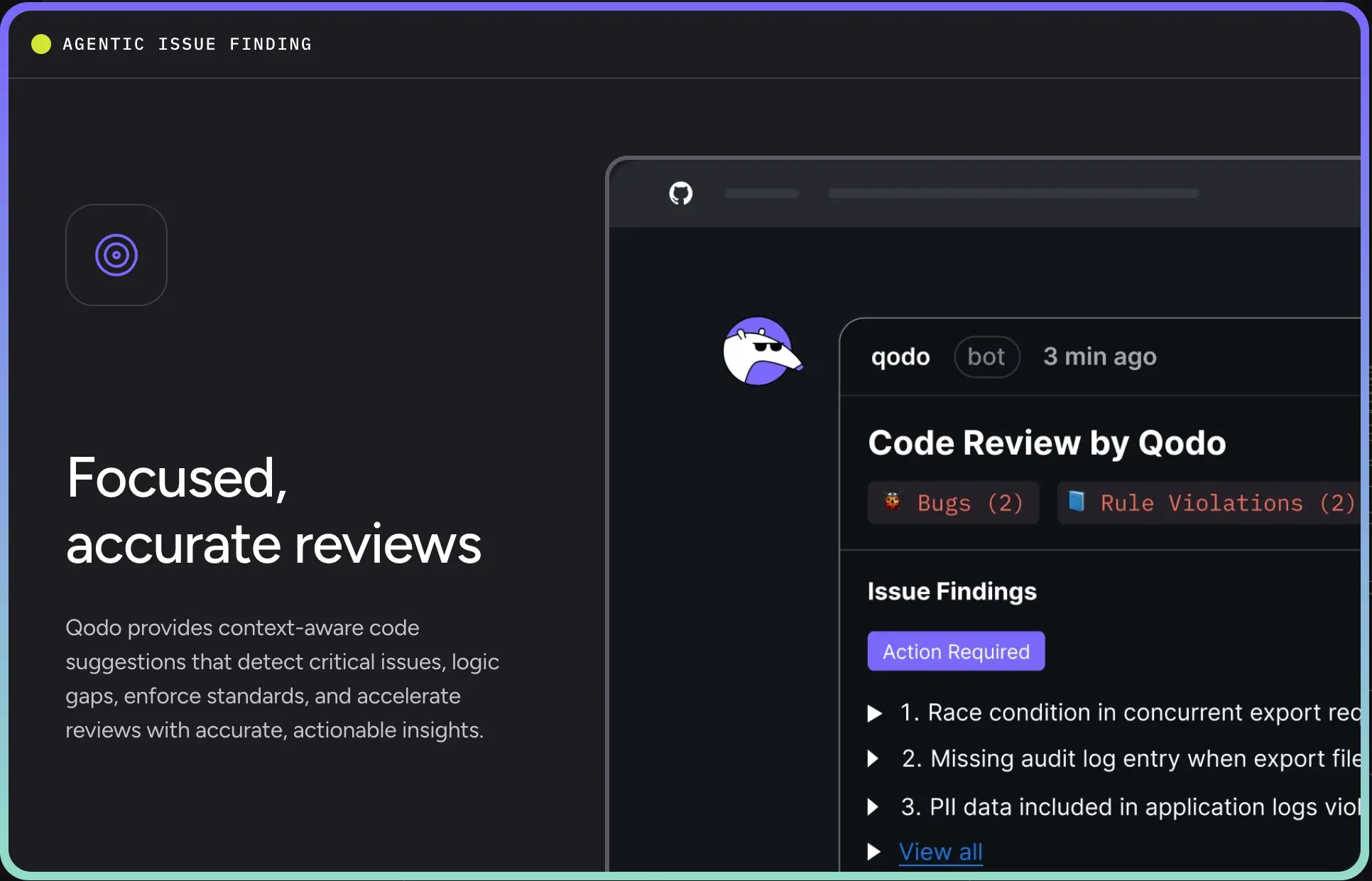Expand the arrow beside View all
The width and height of the screenshot is (1372, 881).
point(874,852)
